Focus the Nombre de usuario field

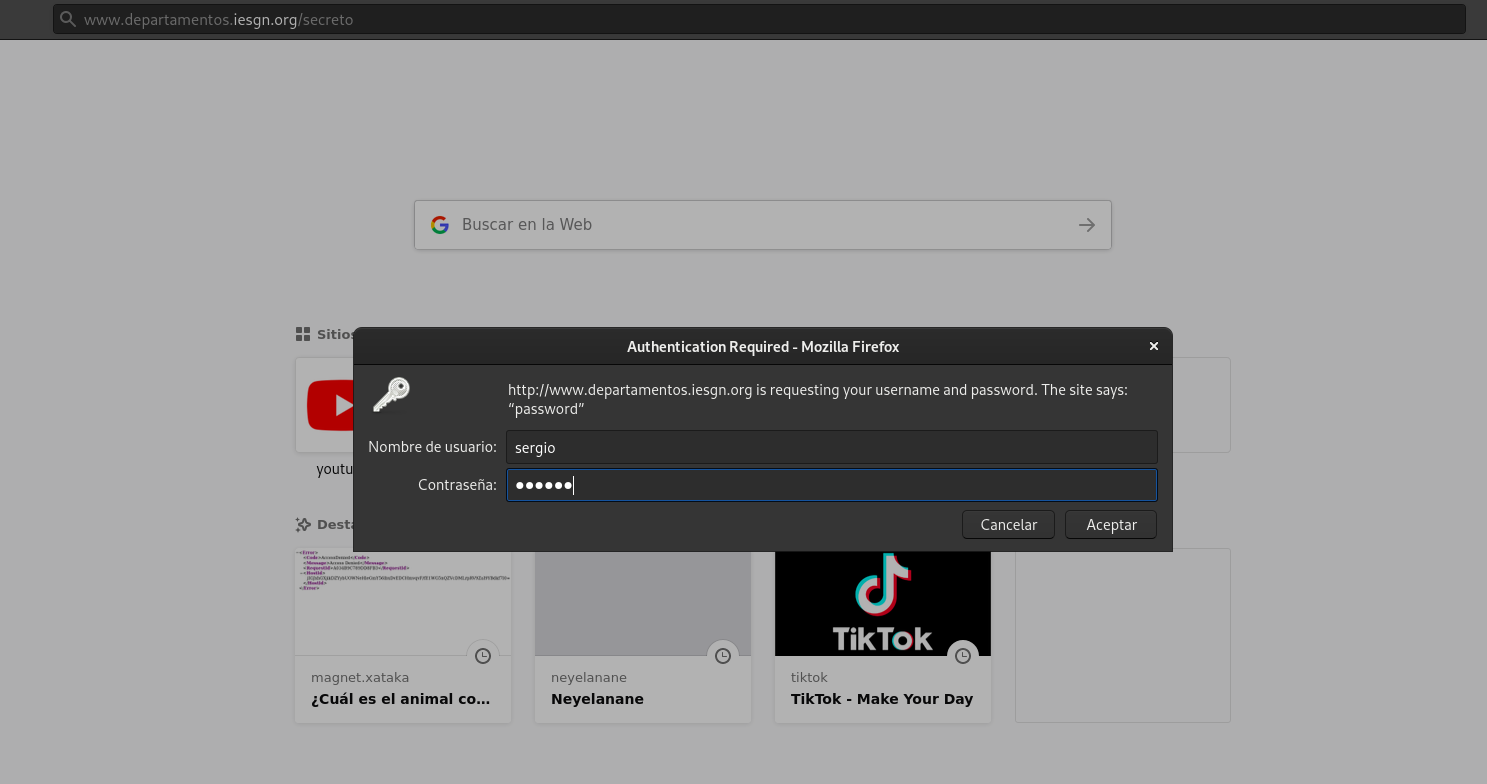[830, 447]
